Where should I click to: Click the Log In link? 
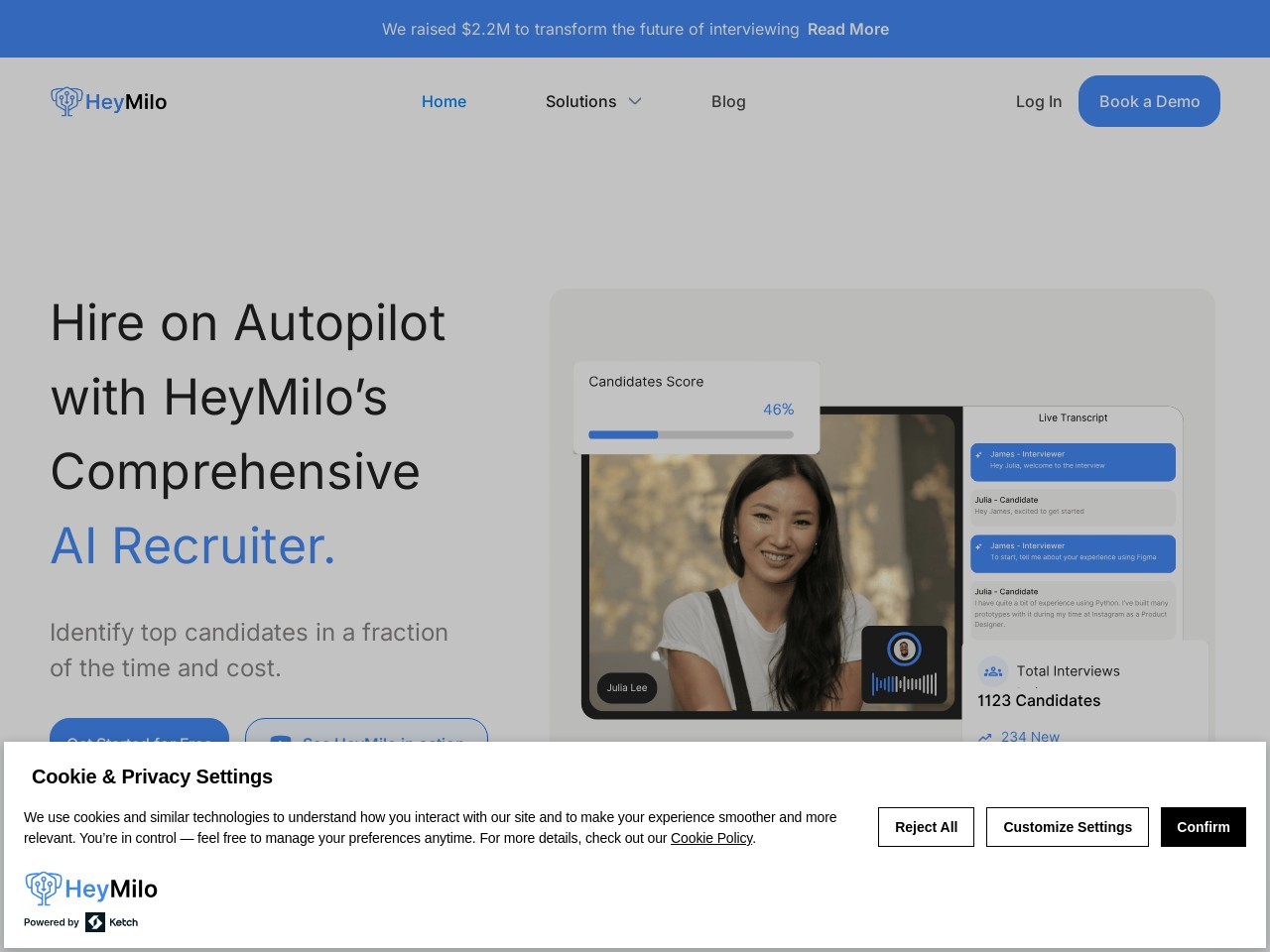coord(1039,101)
